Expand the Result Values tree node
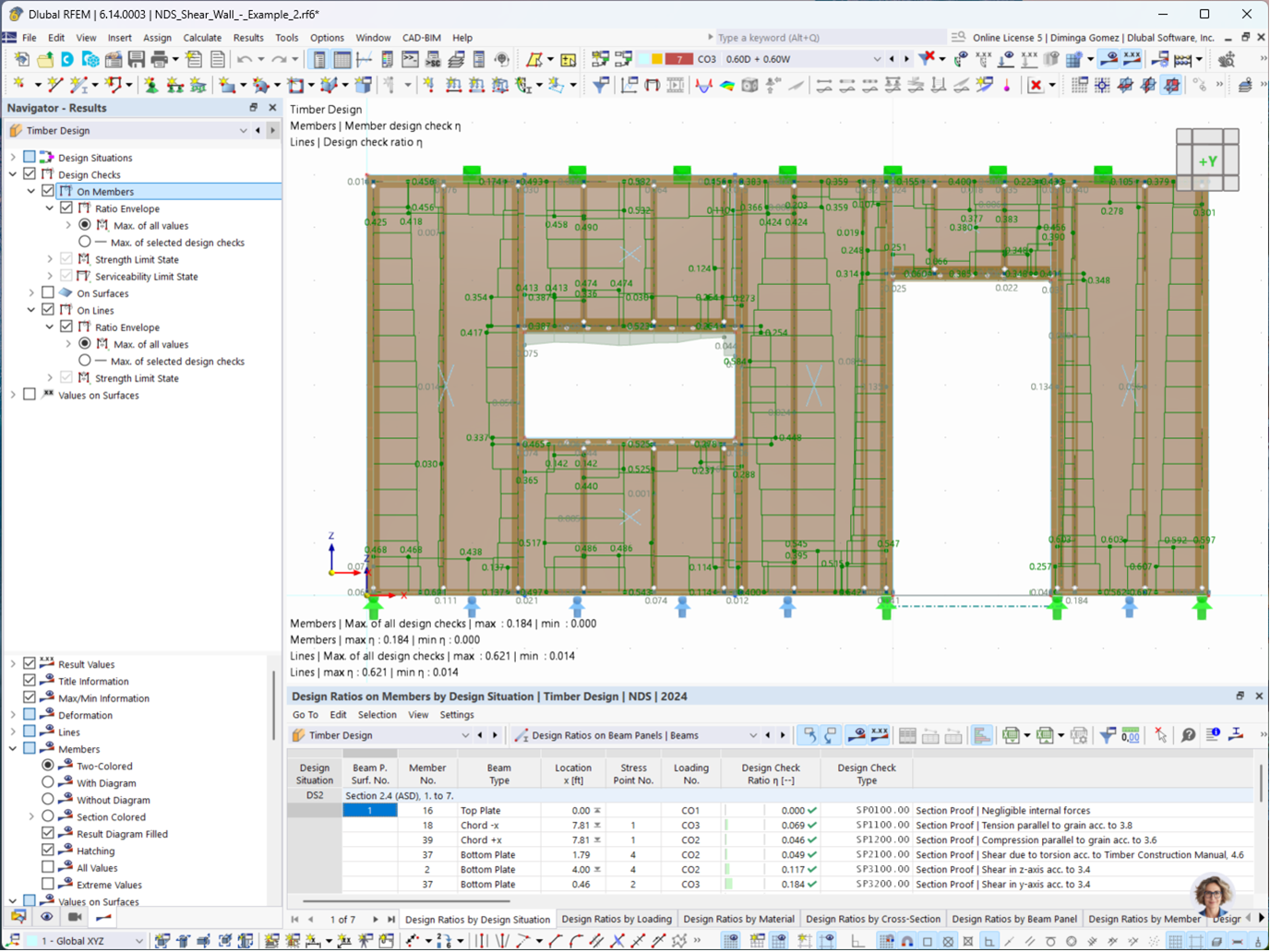Image resolution: width=1270 pixels, height=952 pixels. tap(13, 664)
